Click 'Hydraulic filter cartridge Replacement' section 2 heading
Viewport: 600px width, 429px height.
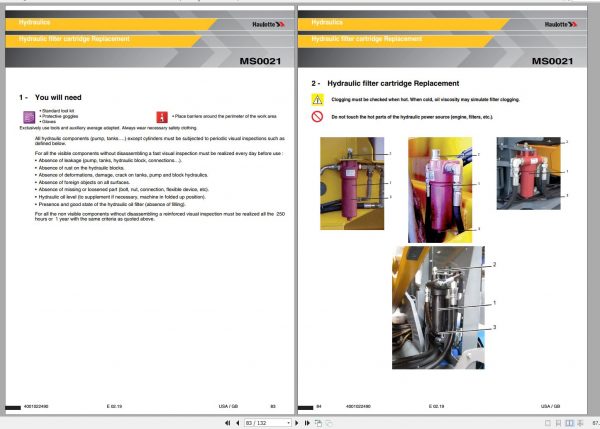click(393, 83)
